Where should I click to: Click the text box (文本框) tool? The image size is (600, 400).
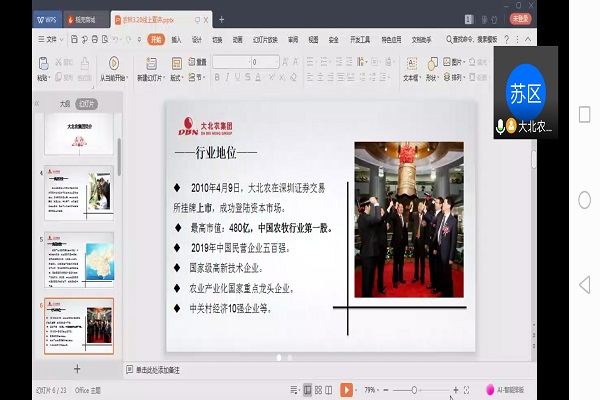click(x=410, y=65)
